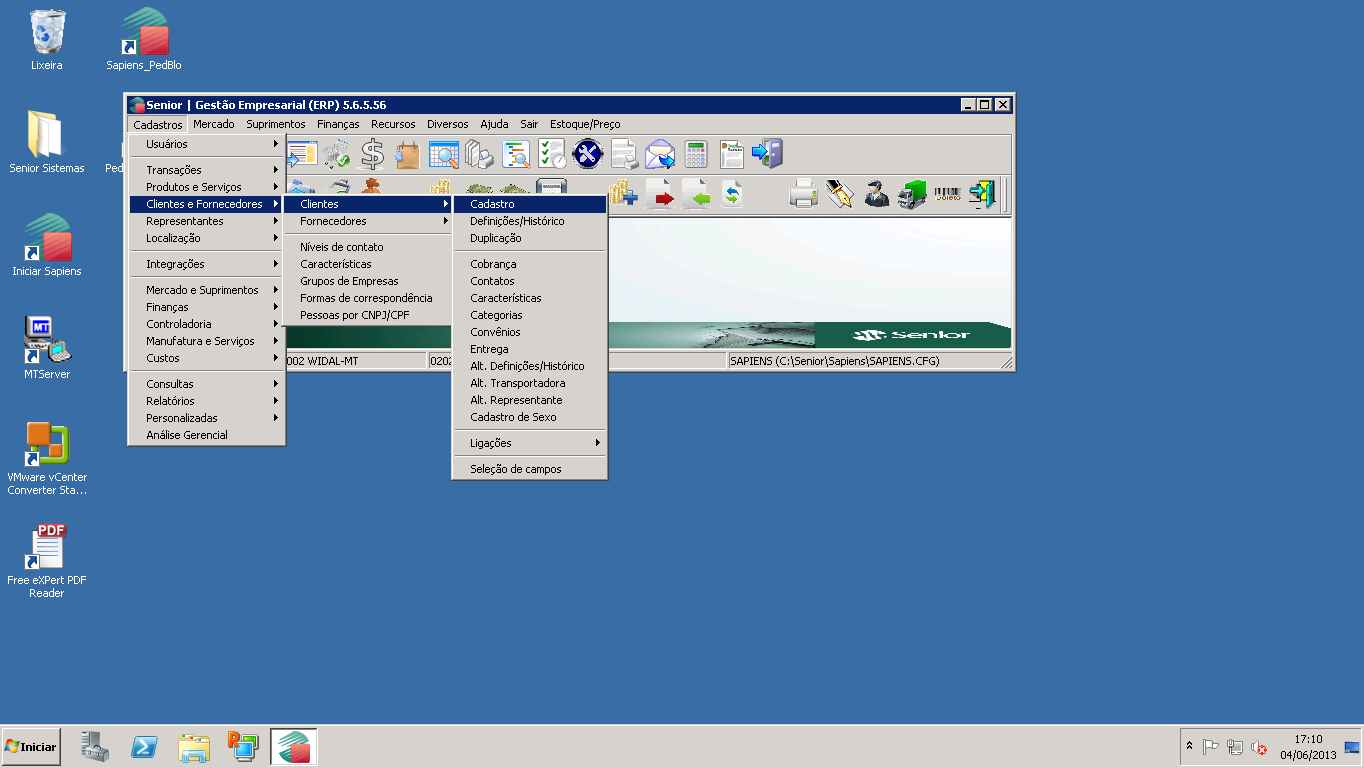Viewport: 1364px width, 768px height.
Task: Click the document refresh arrows icon
Action: coord(732,193)
